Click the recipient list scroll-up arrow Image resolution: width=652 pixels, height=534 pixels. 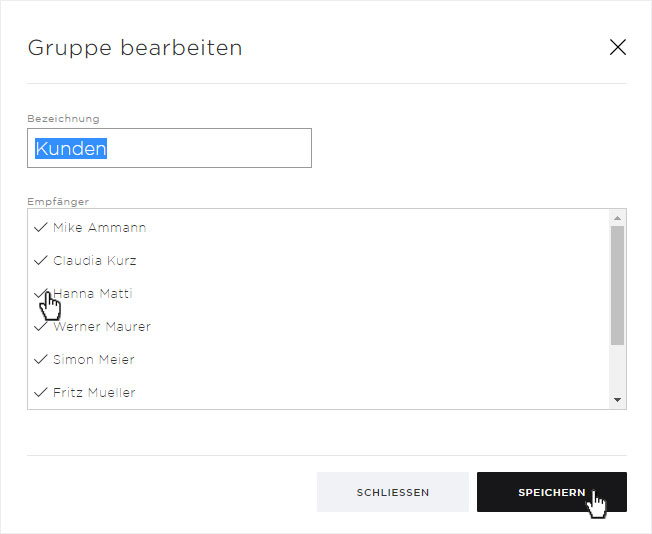(x=617, y=218)
